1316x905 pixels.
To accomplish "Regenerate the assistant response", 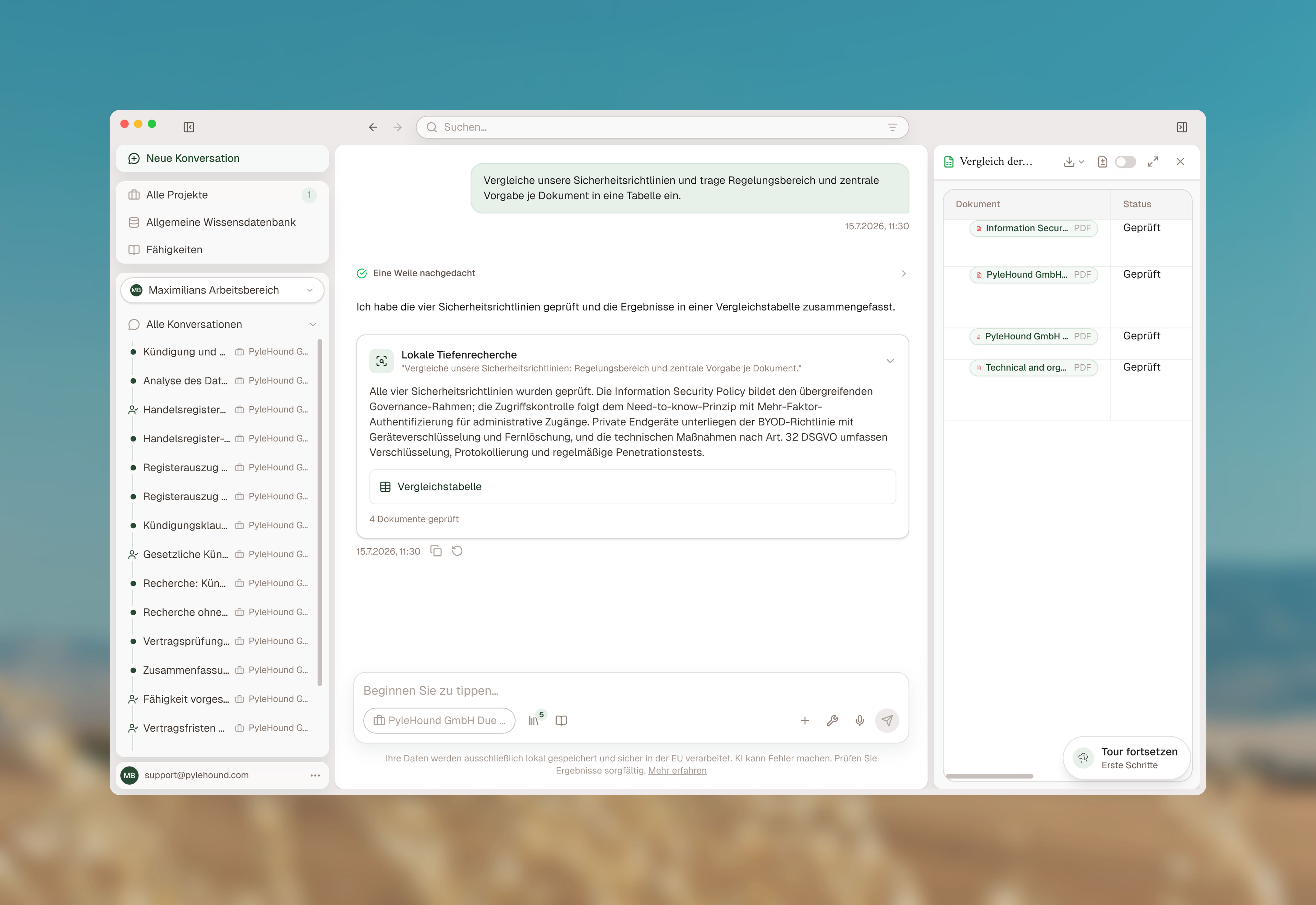I will pyautogui.click(x=458, y=551).
